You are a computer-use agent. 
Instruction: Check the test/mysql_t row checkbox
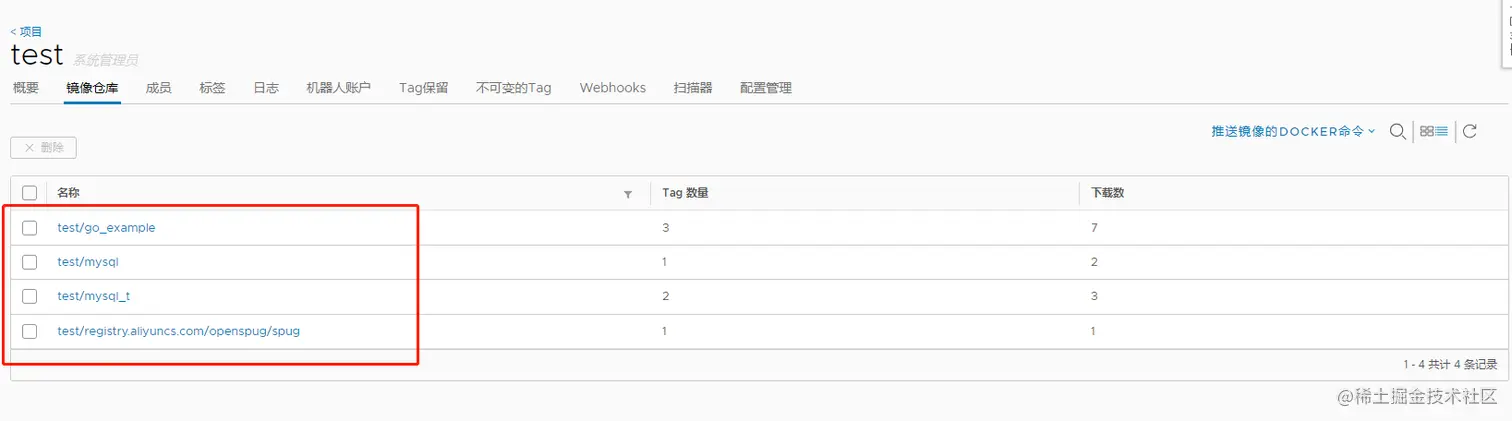click(x=29, y=297)
